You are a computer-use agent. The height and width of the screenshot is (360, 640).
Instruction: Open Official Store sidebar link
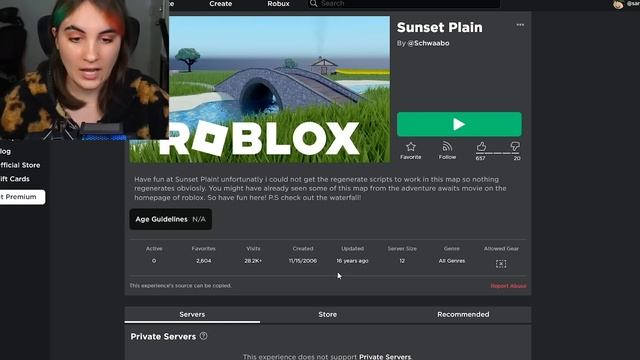click(x=20, y=165)
